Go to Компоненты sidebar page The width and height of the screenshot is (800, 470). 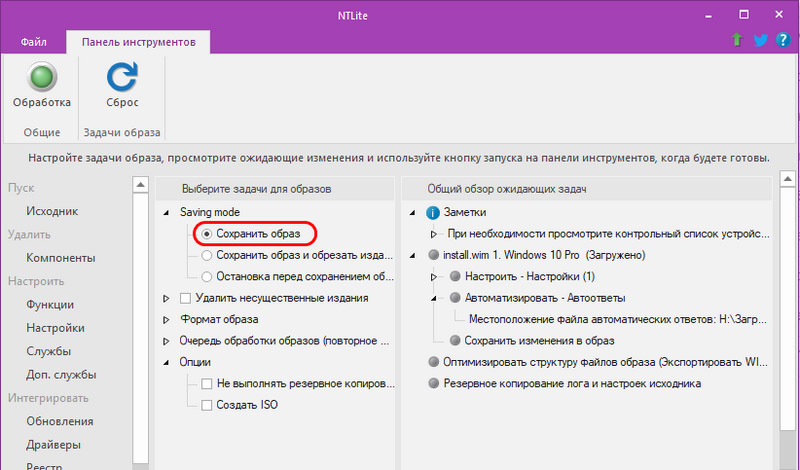click(61, 258)
